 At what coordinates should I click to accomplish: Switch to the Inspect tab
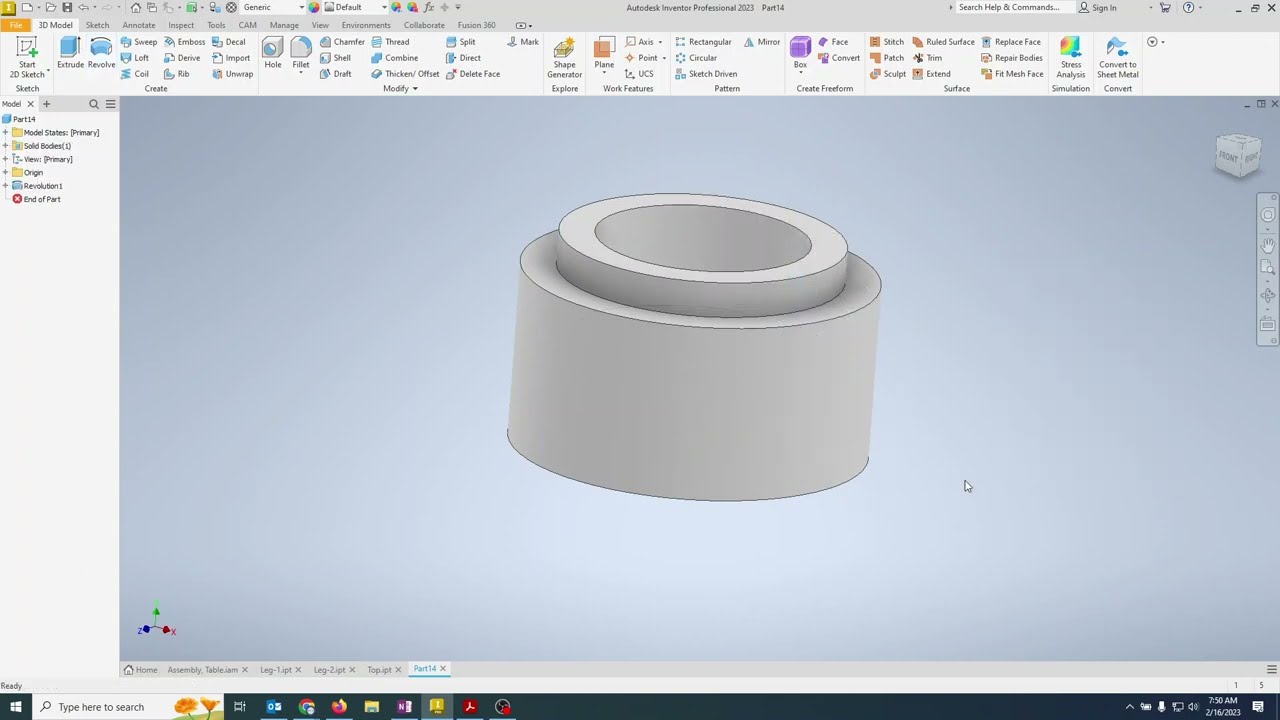tap(181, 25)
